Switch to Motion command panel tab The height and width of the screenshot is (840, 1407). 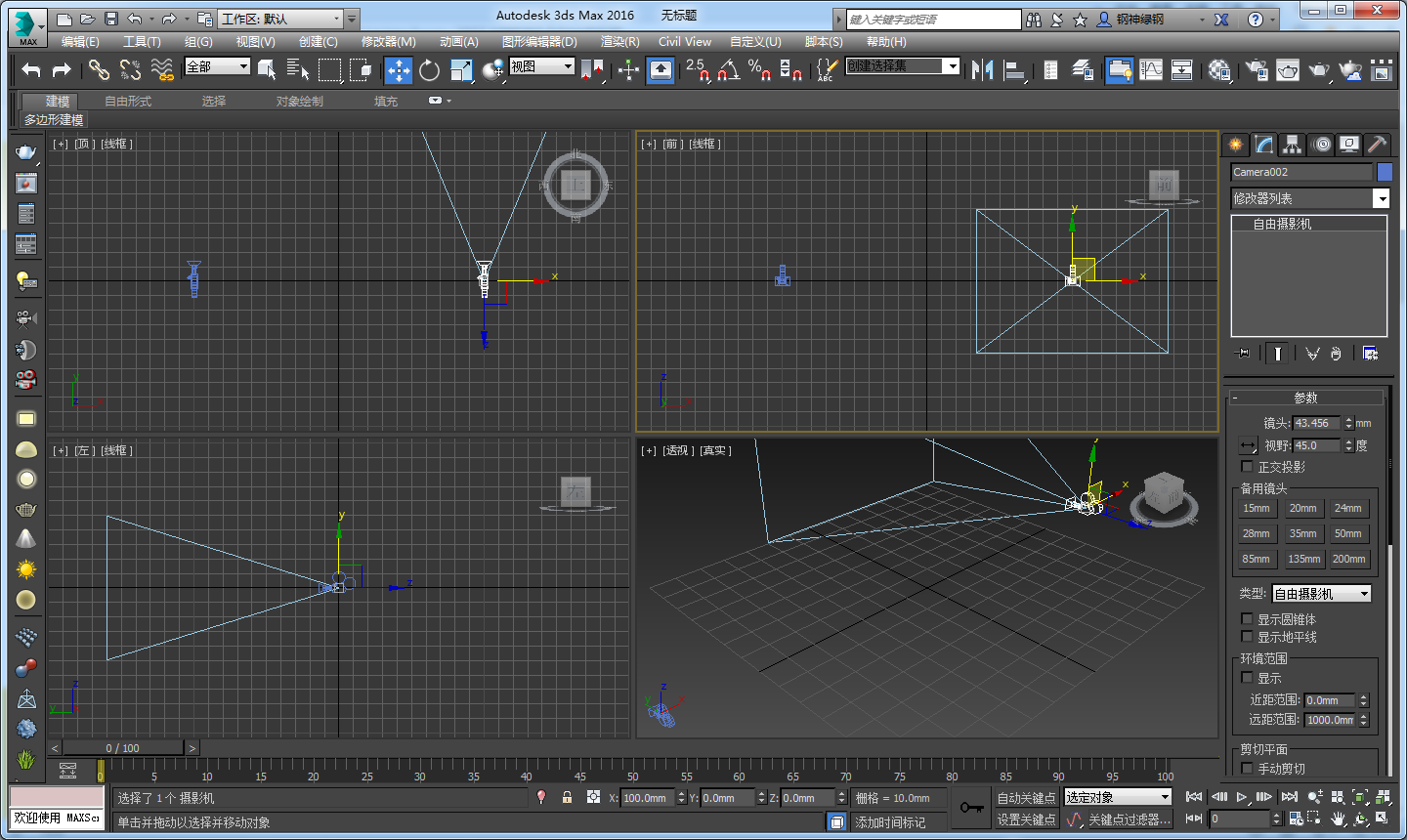[x=1321, y=145]
